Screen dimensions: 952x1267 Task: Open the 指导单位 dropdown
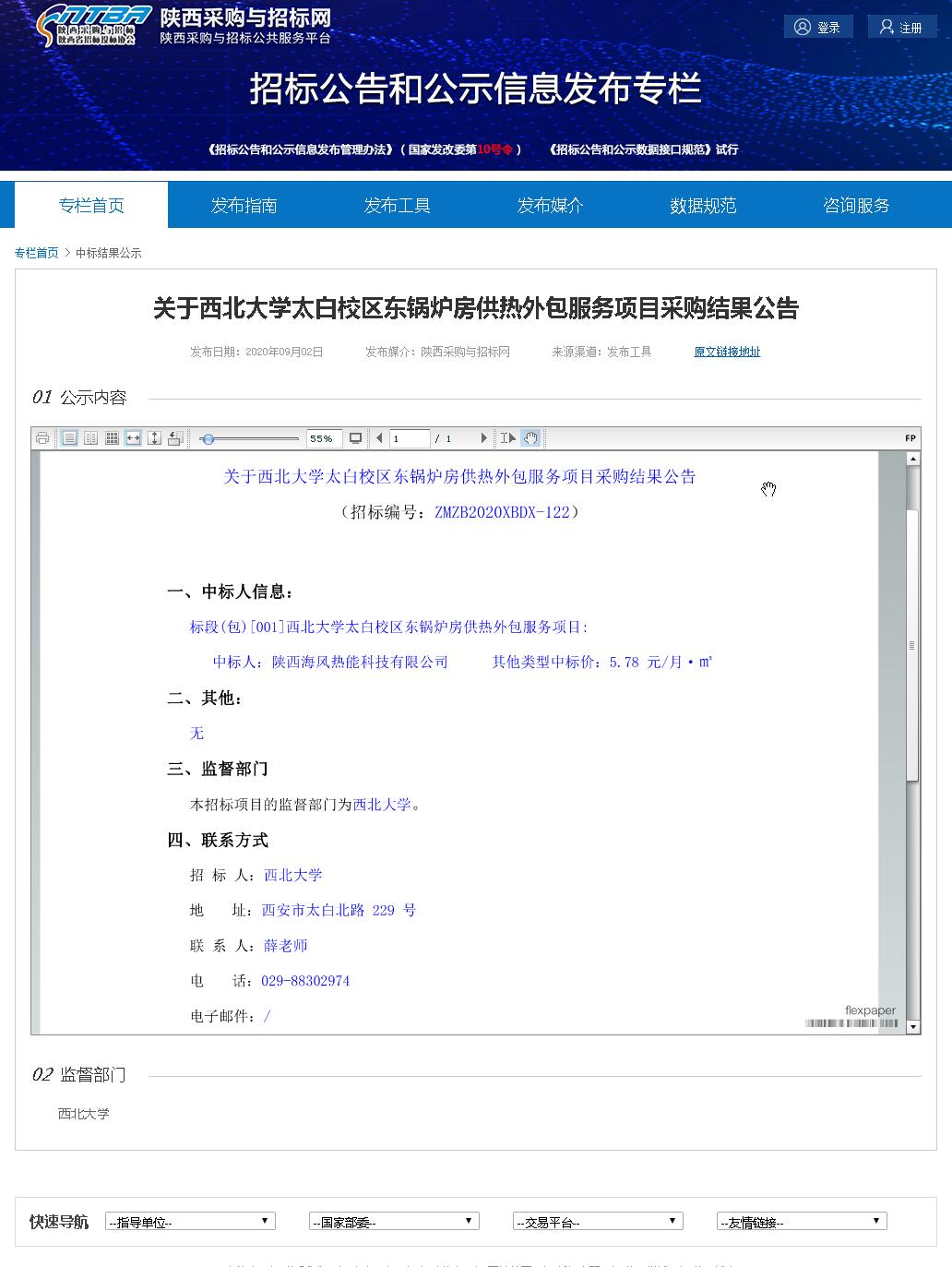(x=190, y=1222)
